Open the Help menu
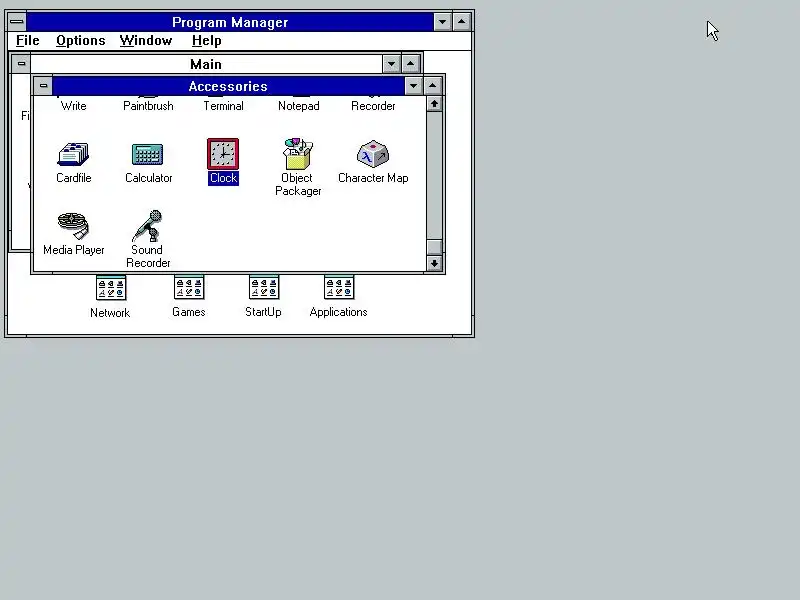800x600 pixels. pos(207,41)
